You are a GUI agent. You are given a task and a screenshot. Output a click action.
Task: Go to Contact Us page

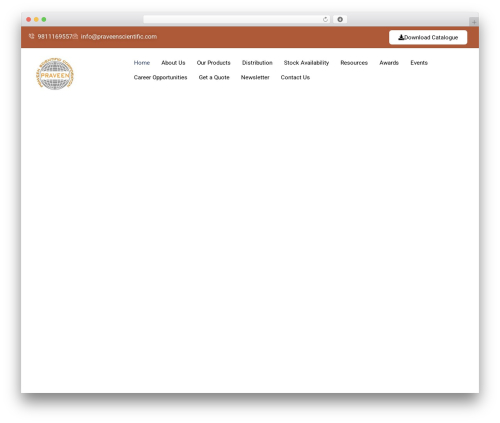coord(295,77)
